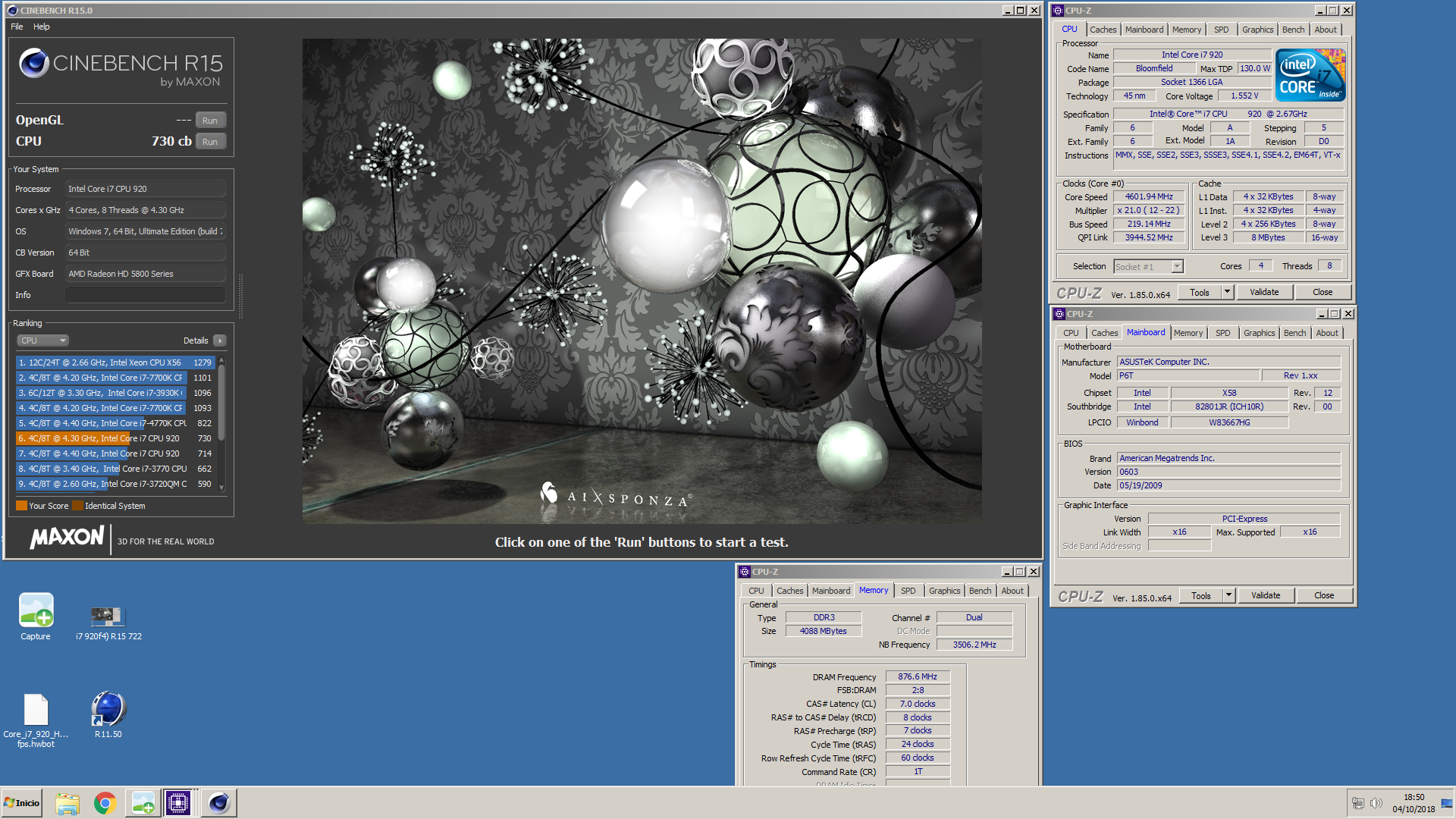Viewport: 1456px width, 819px height.
Task: Select ranking row 9 Core i7-3720QM
Action: tap(116, 484)
